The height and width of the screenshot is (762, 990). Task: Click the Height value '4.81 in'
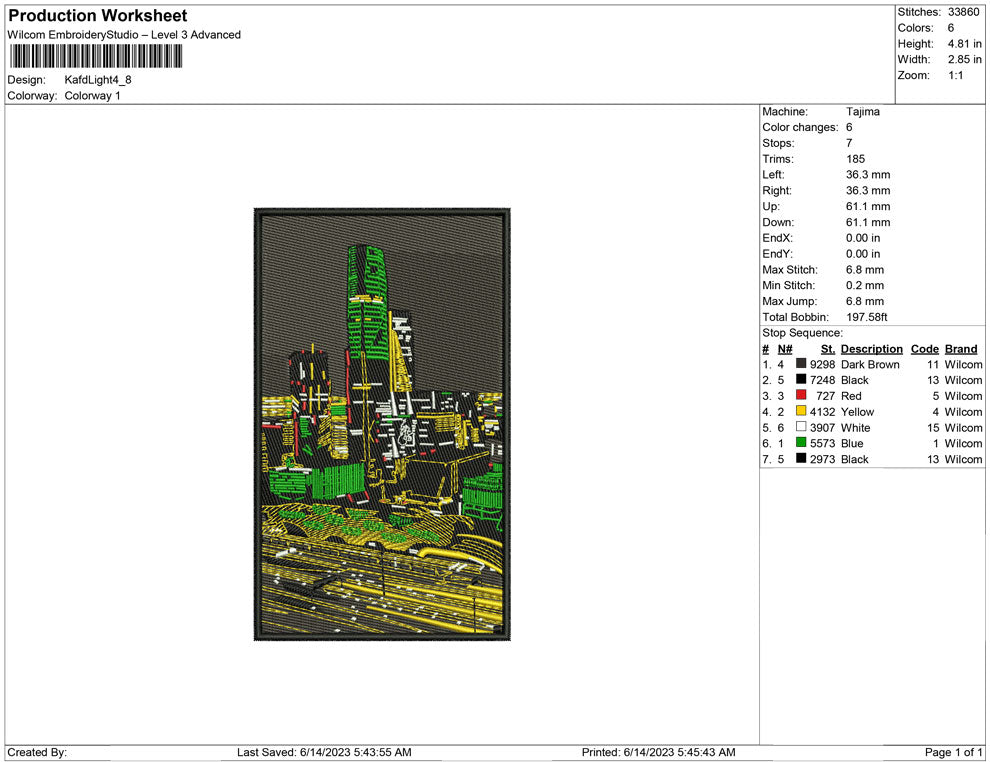(x=964, y=44)
